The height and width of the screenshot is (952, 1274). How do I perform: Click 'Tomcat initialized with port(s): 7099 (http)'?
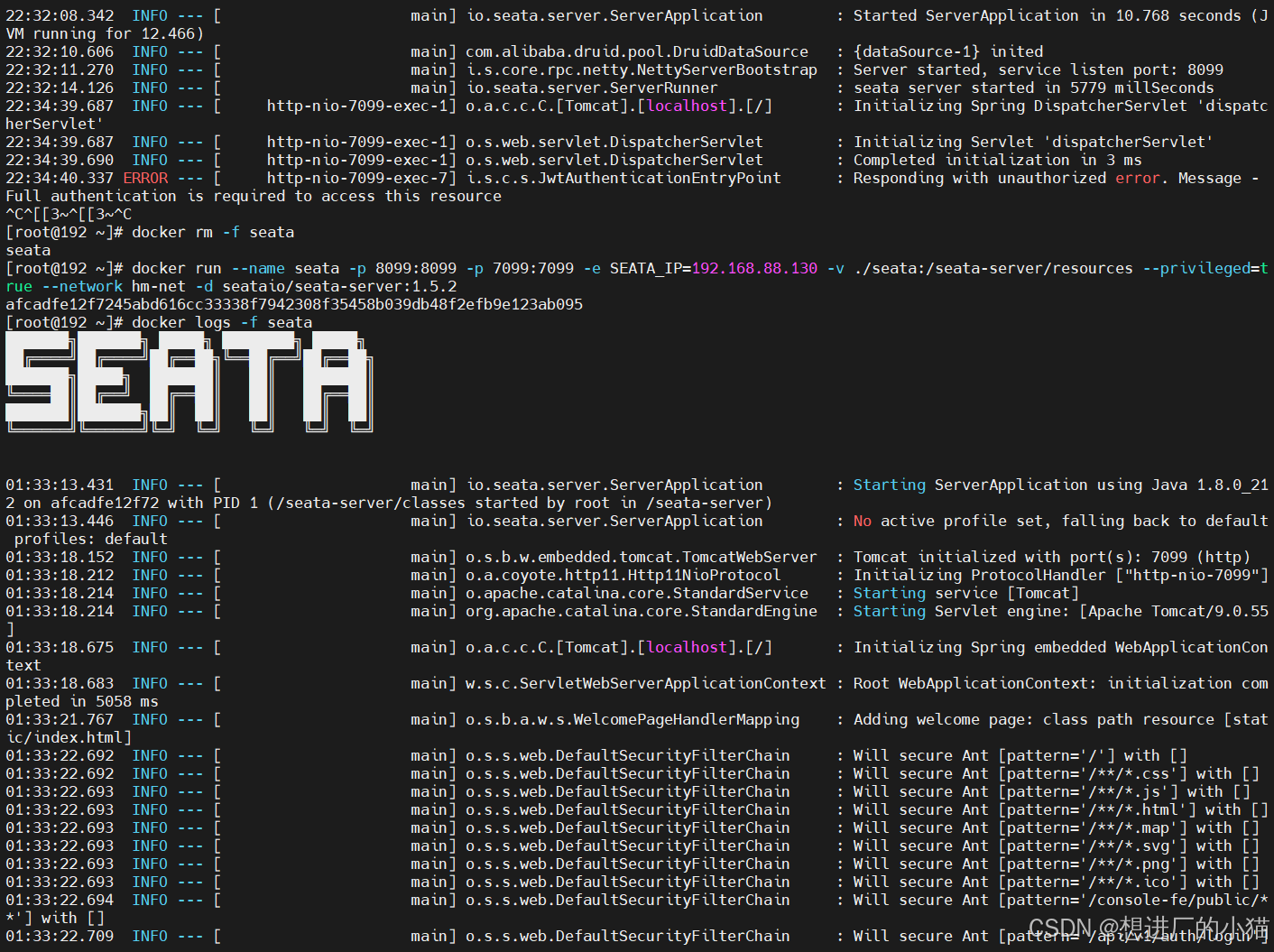[1052, 557]
